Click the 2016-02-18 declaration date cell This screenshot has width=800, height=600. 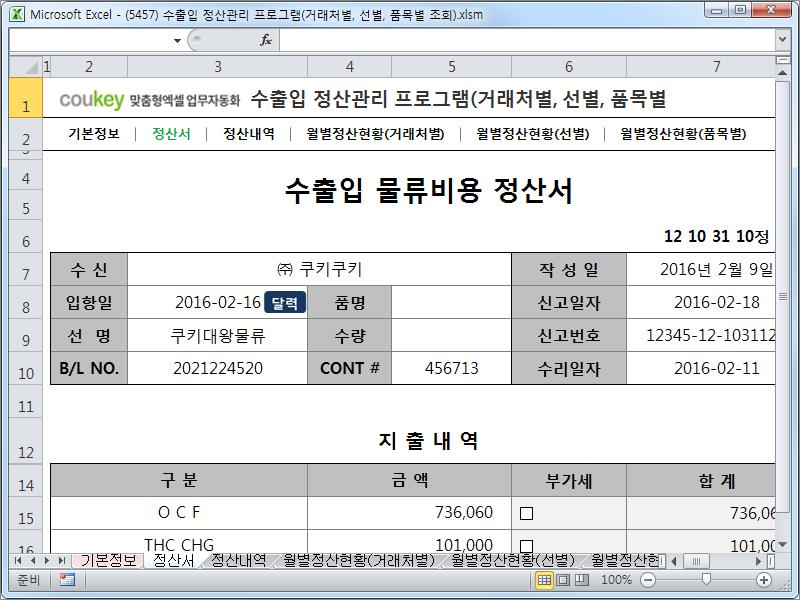click(701, 303)
